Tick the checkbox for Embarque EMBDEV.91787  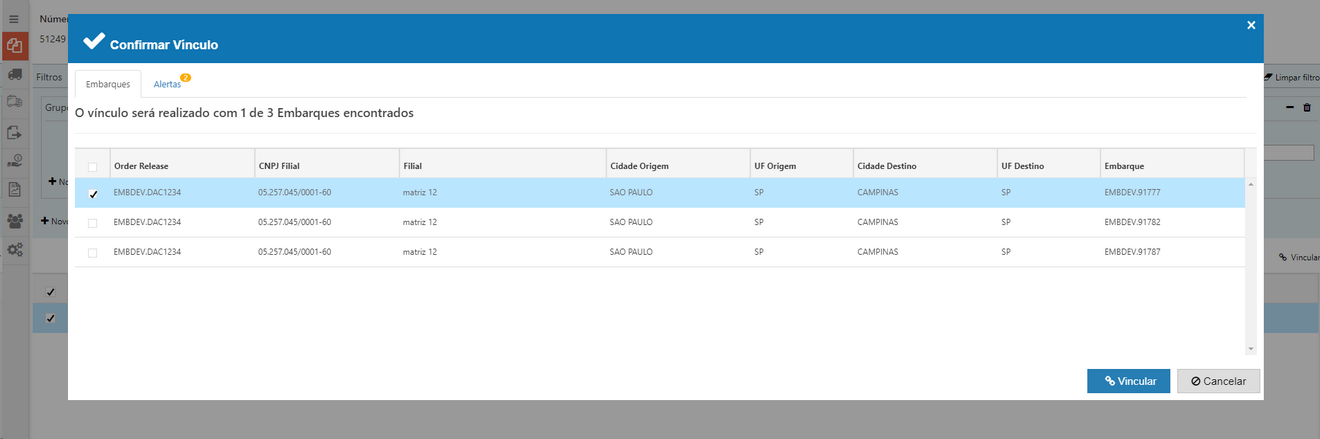click(93, 253)
